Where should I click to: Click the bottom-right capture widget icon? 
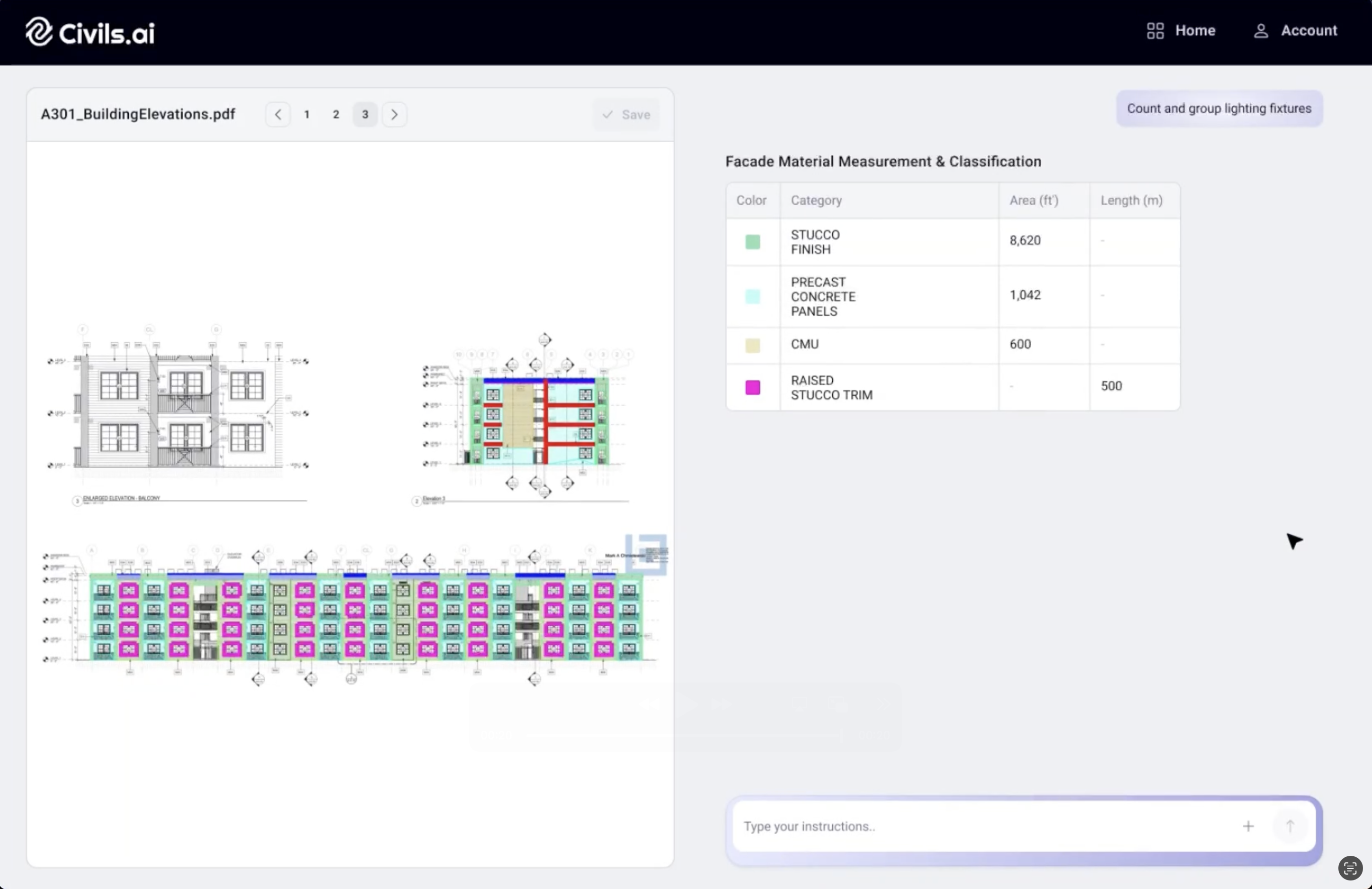point(1350,868)
